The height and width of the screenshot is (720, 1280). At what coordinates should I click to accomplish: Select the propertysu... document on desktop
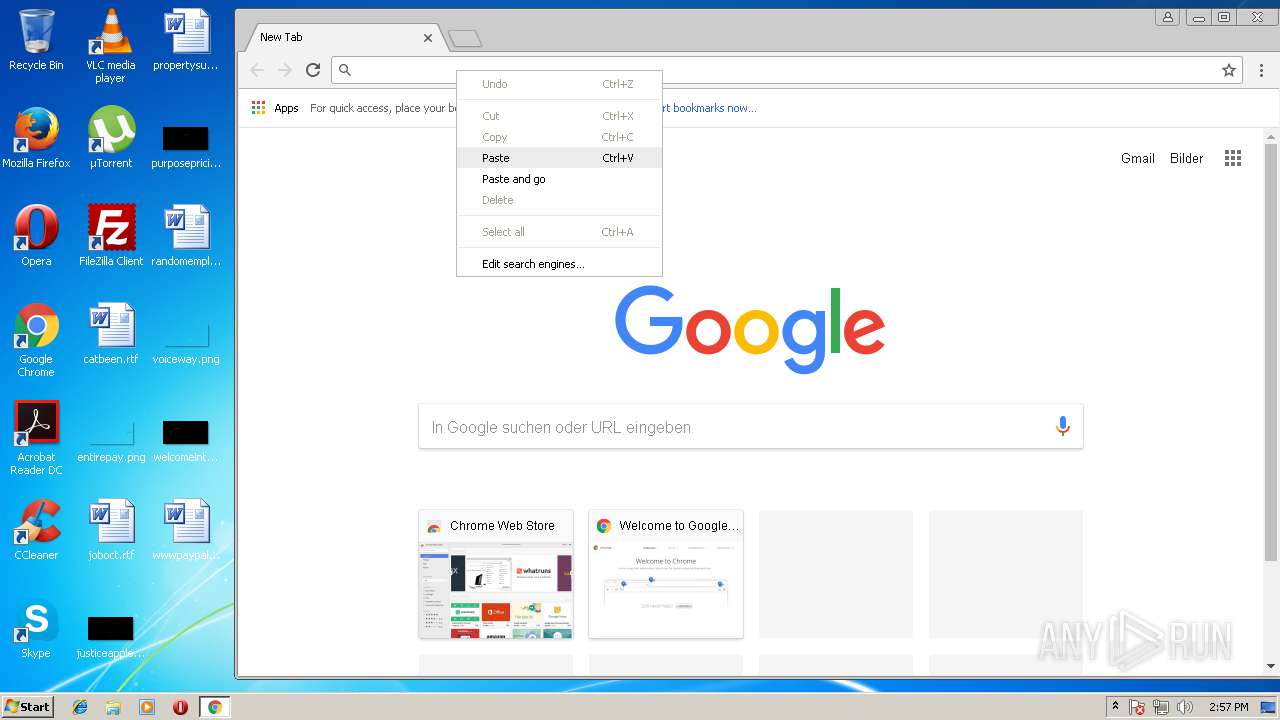pos(185,40)
